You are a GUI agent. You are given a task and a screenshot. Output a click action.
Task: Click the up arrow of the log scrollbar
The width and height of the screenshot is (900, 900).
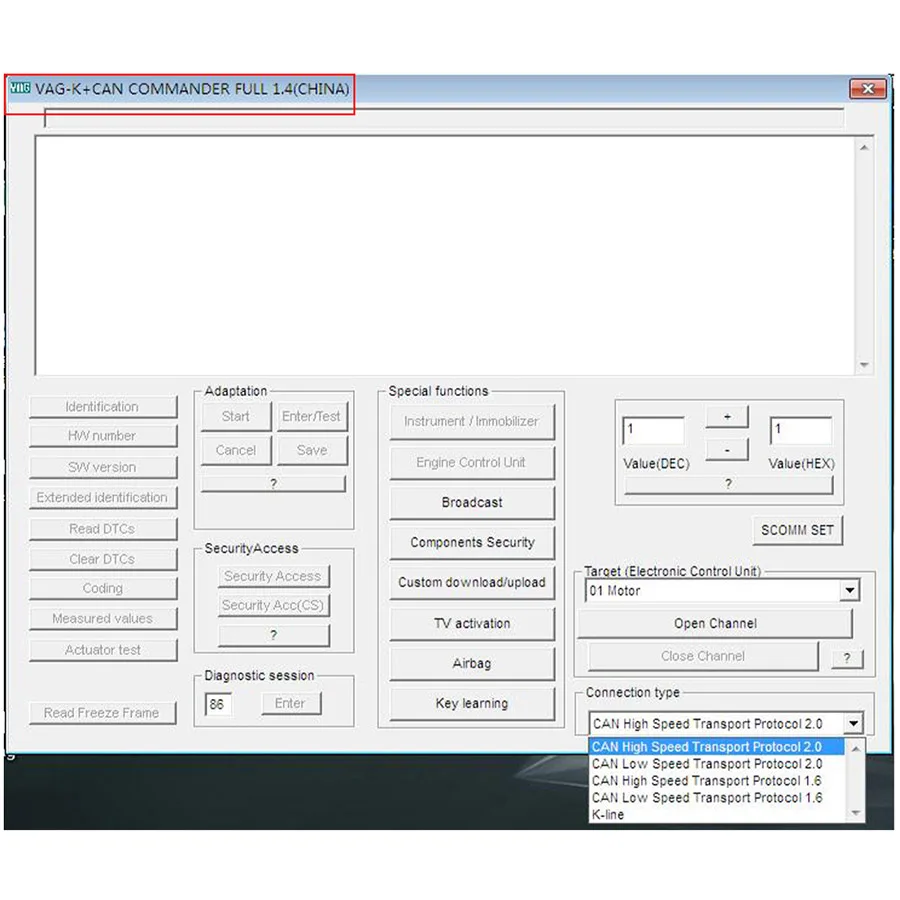click(864, 148)
